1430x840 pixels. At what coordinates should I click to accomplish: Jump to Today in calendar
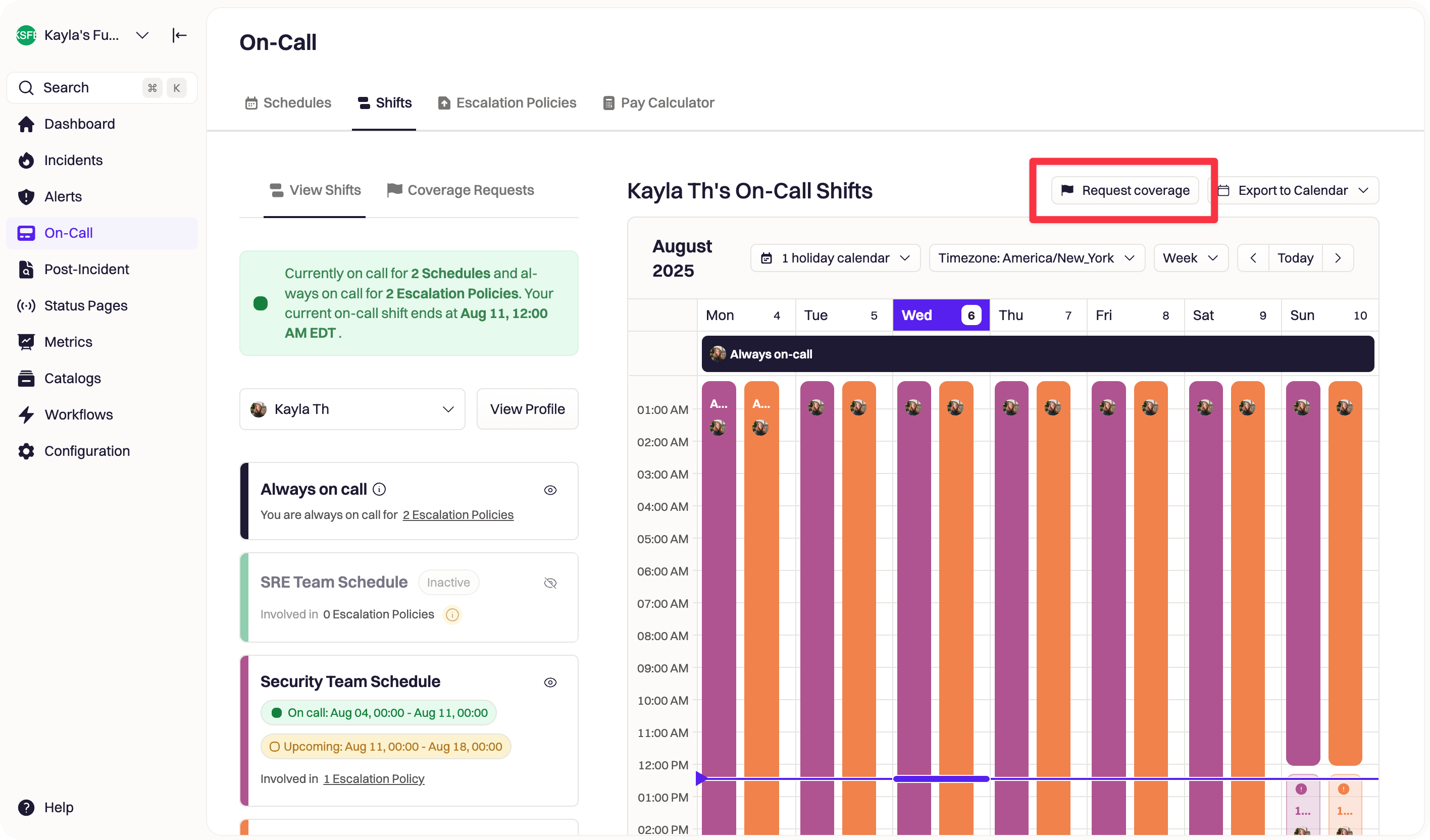(1296, 258)
